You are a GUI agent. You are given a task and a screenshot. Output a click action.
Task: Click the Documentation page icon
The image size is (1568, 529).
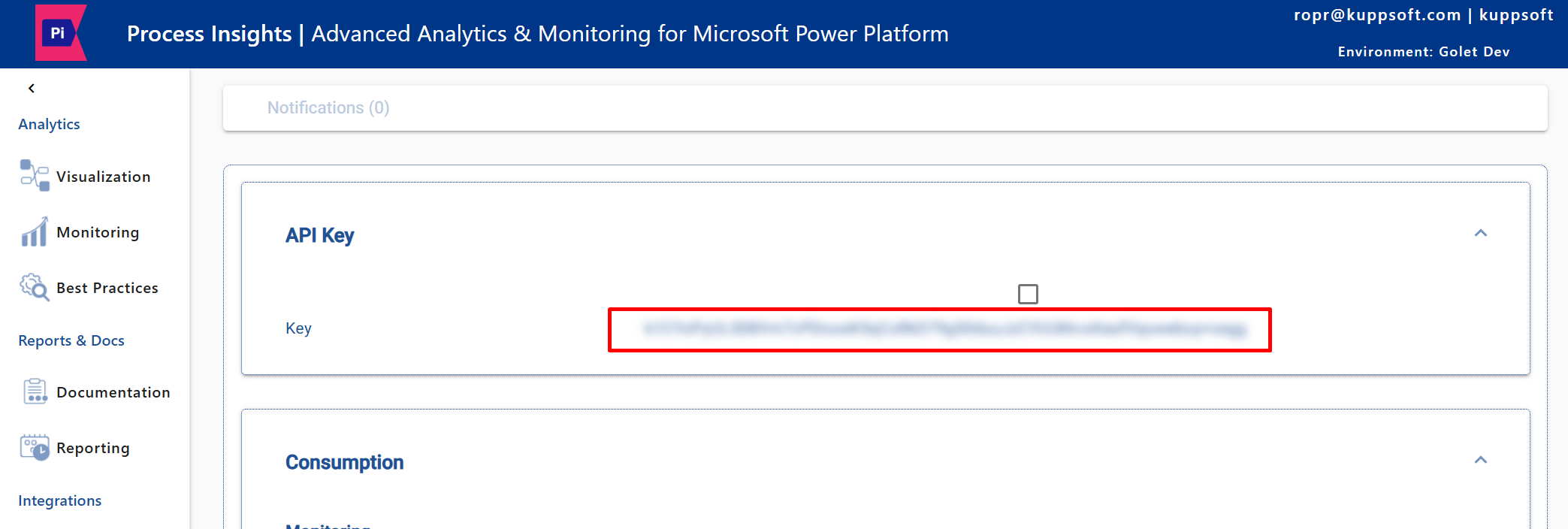pyautogui.click(x=35, y=391)
